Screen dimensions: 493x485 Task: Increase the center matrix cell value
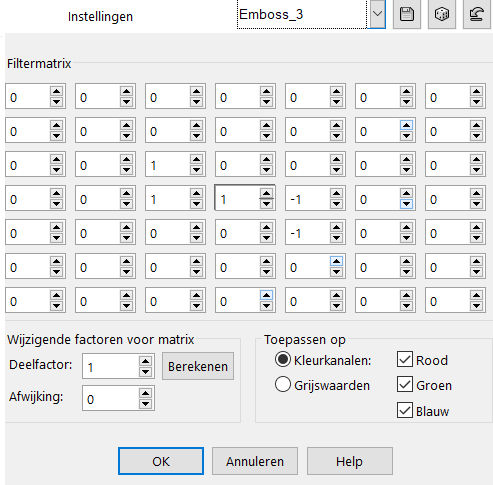266,194
